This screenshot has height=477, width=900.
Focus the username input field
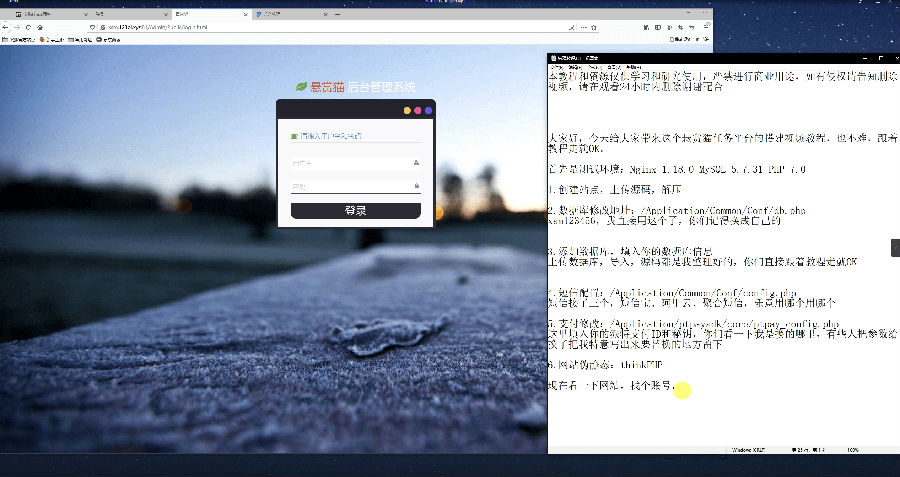tap(355, 164)
